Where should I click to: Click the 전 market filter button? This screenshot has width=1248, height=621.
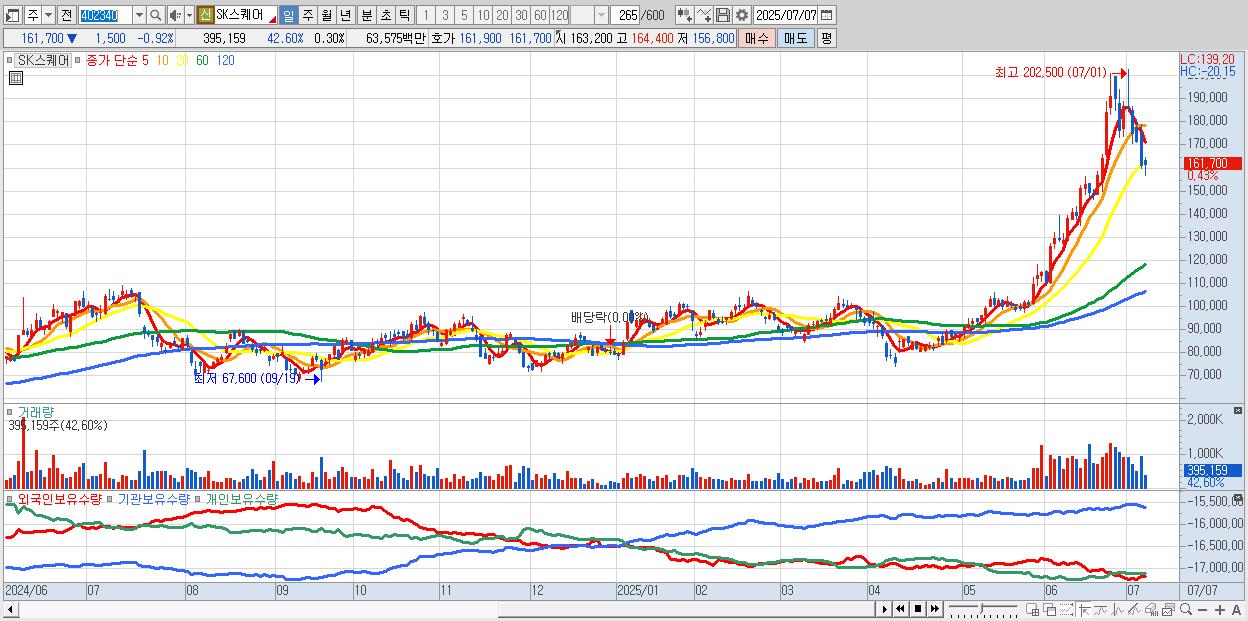[66, 15]
